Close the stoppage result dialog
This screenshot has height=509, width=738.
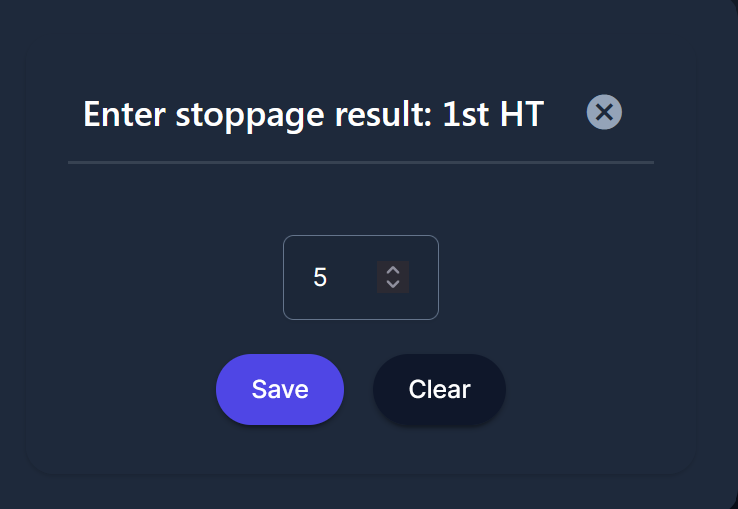point(604,112)
